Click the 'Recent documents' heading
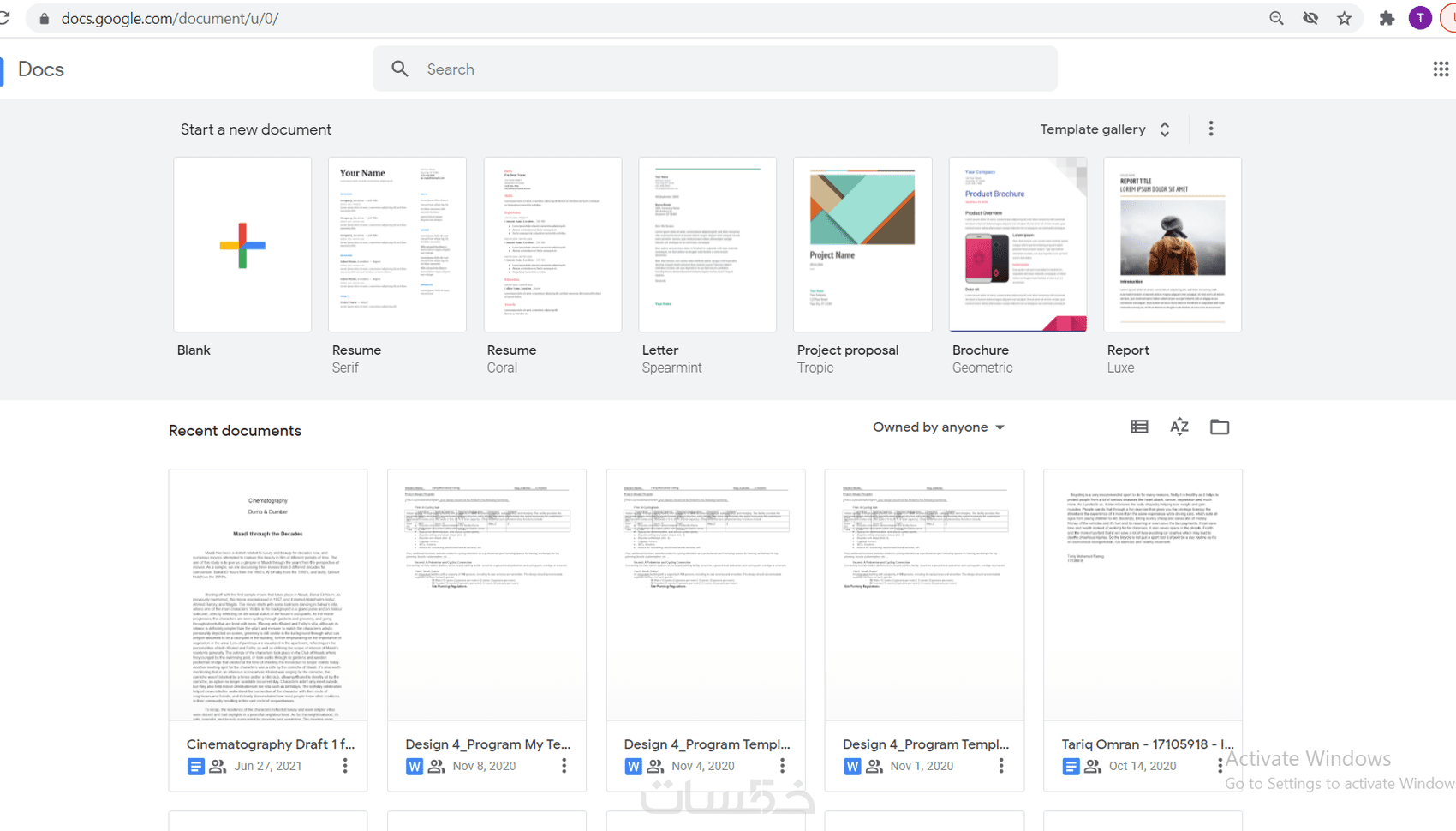1456x831 pixels. pos(235,431)
